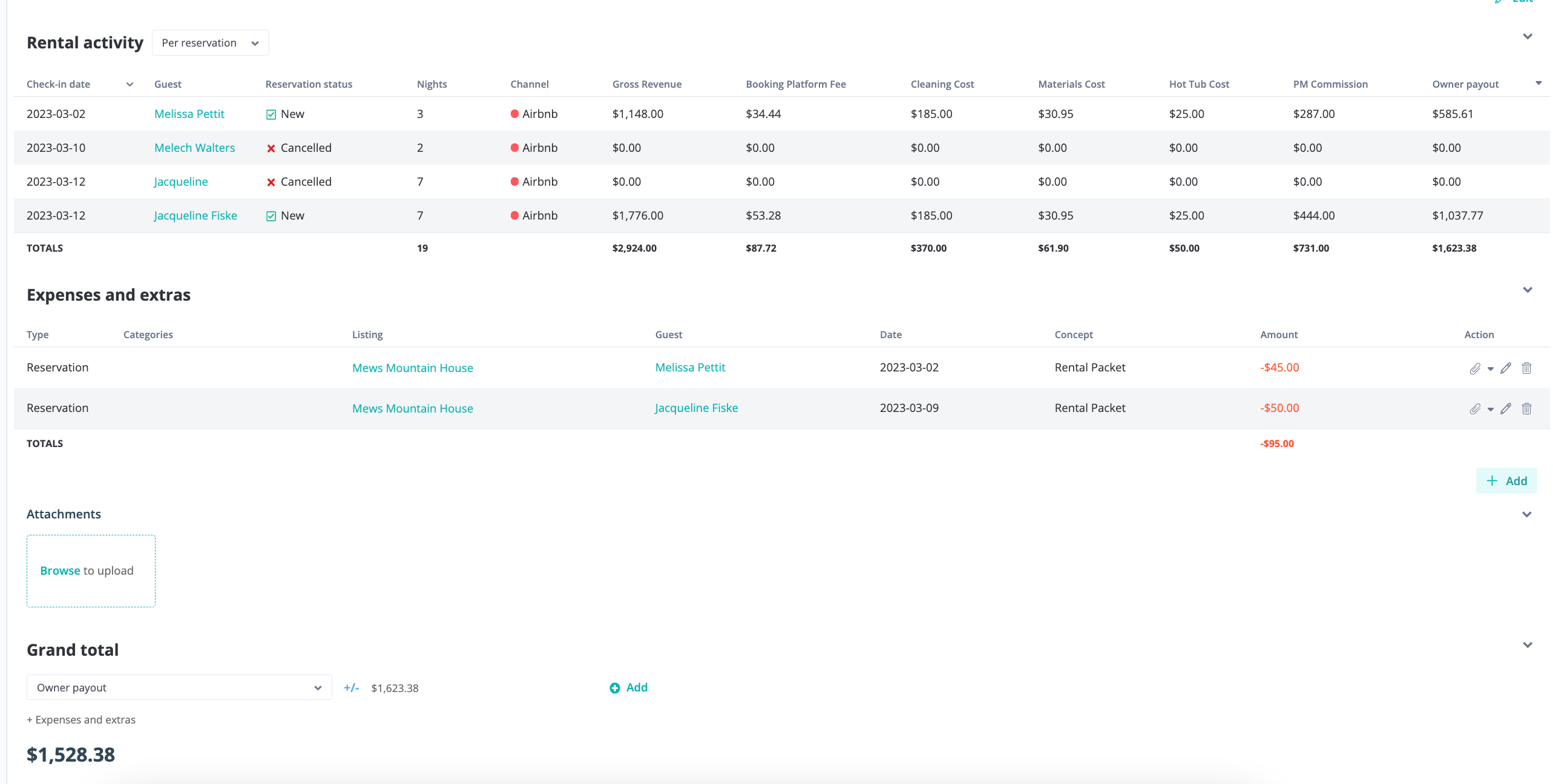This screenshot has height=784, width=1553.
Task: Open the Owner payout dropdown in Grand total
Action: (179, 688)
